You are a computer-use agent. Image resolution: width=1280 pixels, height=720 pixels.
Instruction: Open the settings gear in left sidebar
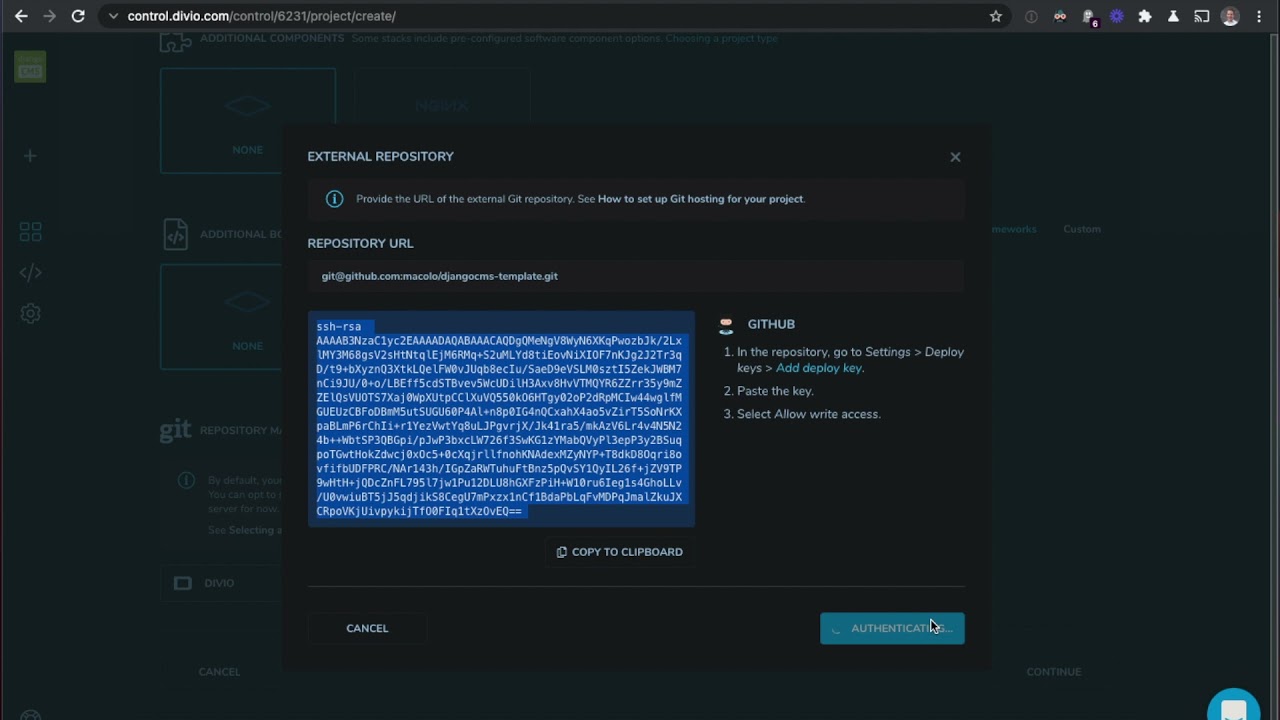point(30,314)
